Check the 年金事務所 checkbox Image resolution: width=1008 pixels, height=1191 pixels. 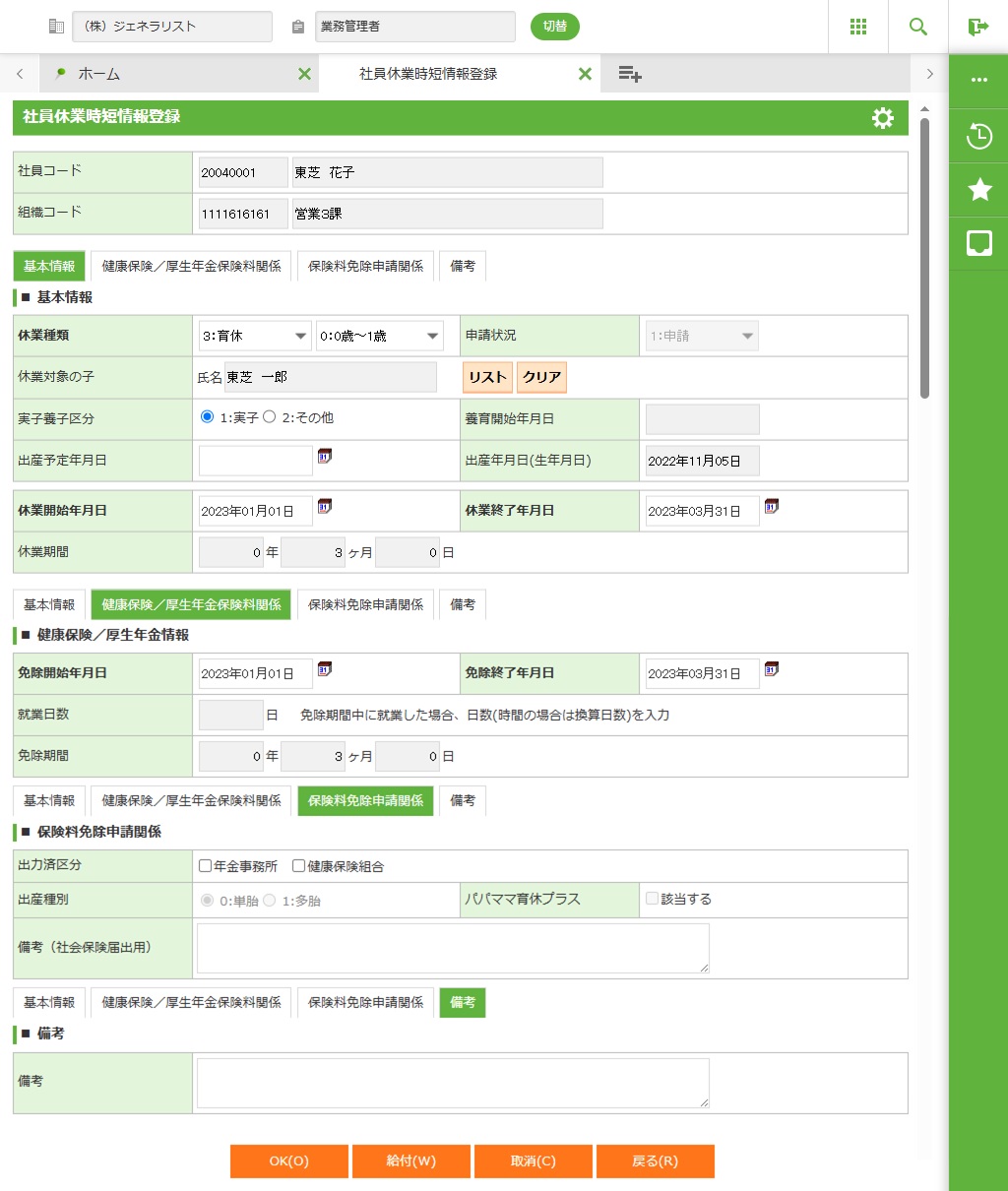[x=206, y=866]
